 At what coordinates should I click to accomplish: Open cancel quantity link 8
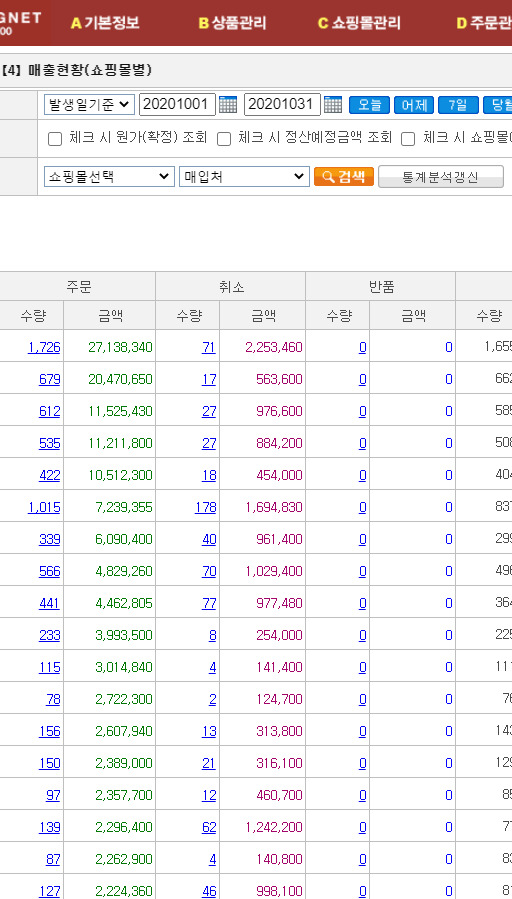[213, 636]
